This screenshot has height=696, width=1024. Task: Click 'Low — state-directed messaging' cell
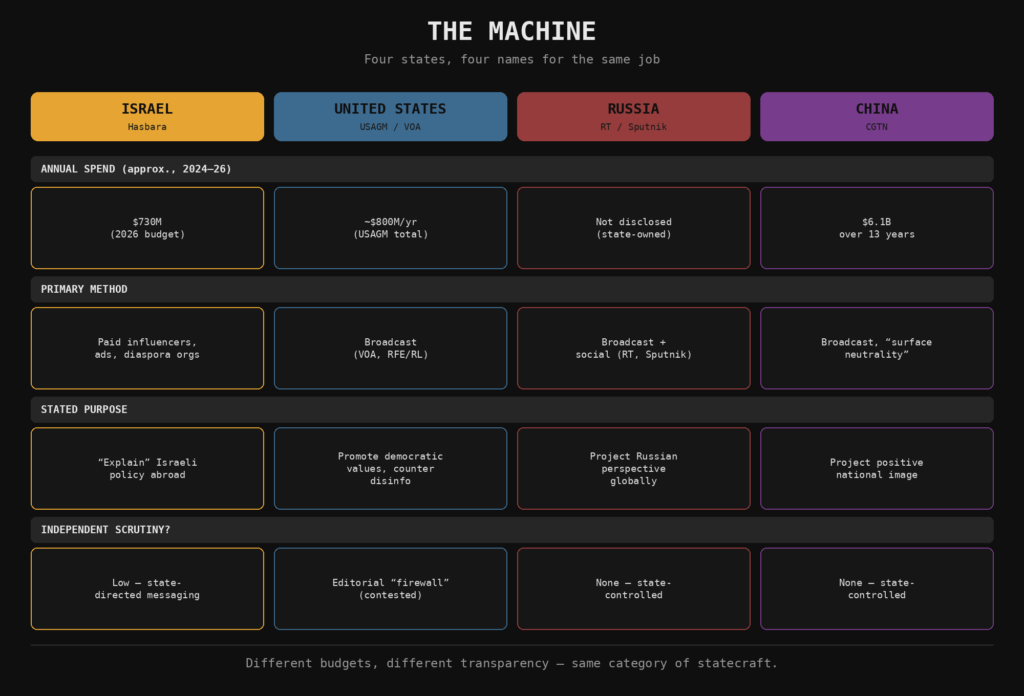148,588
